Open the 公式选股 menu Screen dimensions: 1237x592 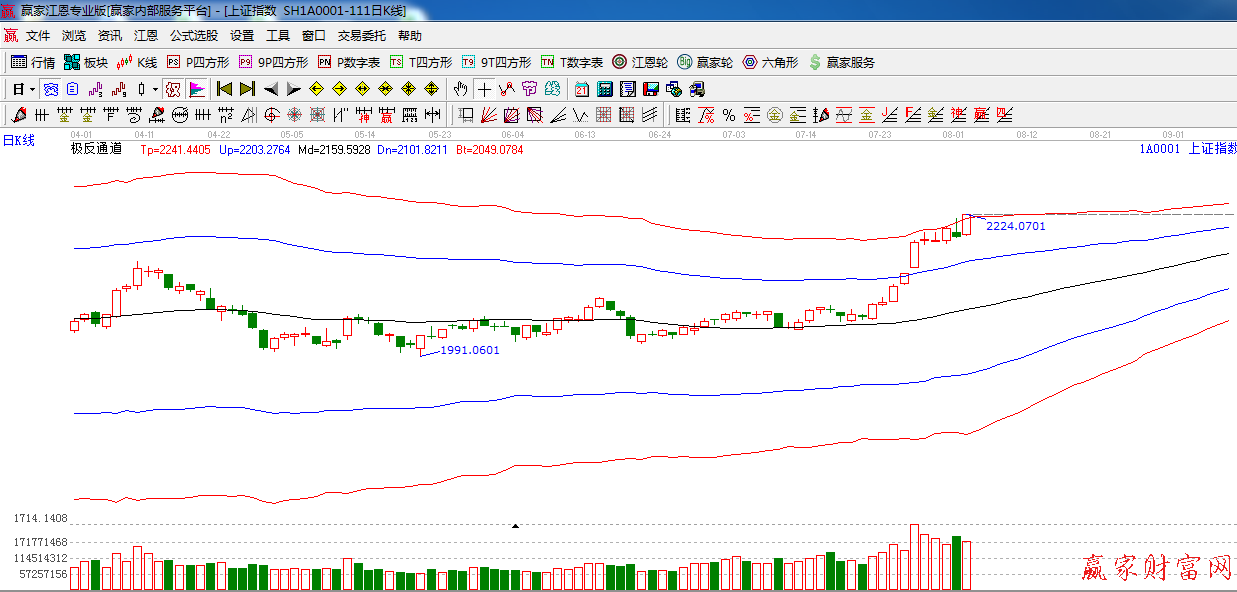[193, 36]
